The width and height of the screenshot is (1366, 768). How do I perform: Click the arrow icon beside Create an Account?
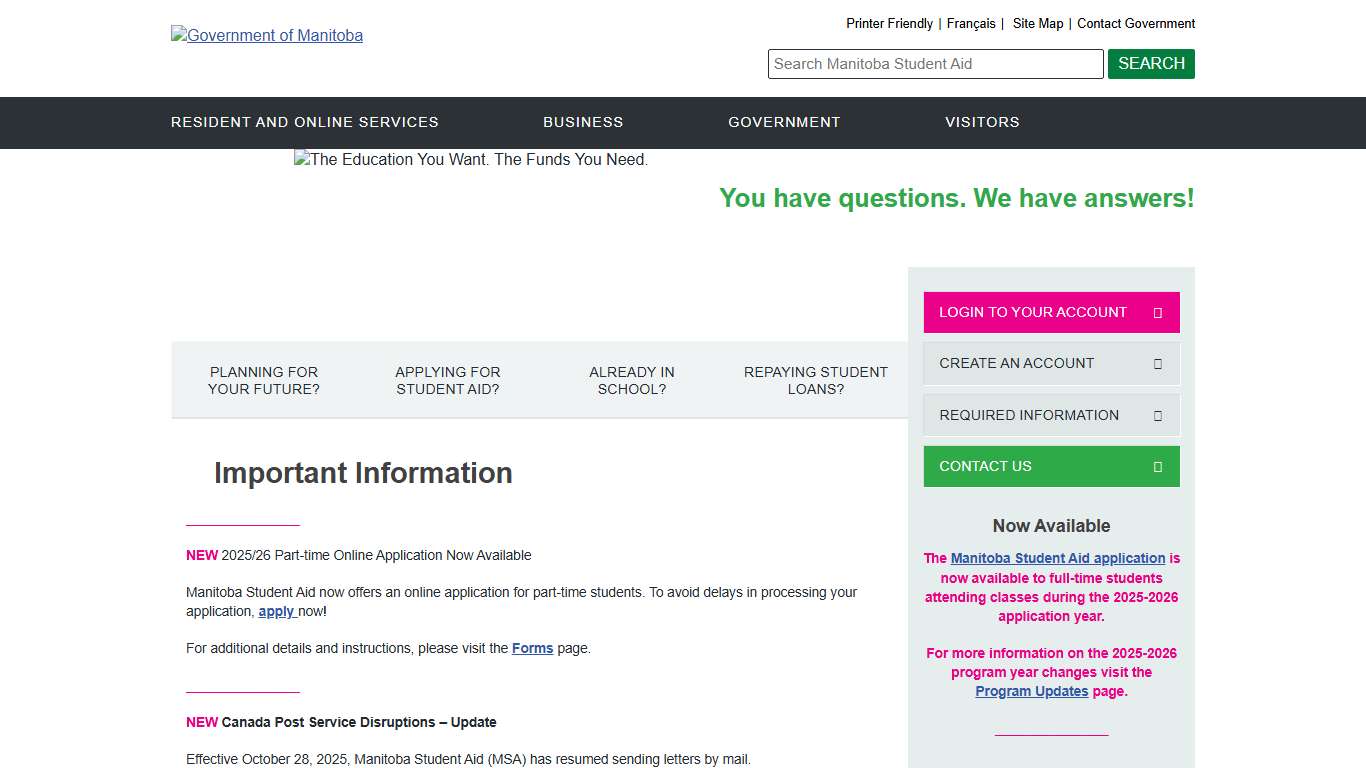coord(1157,364)
